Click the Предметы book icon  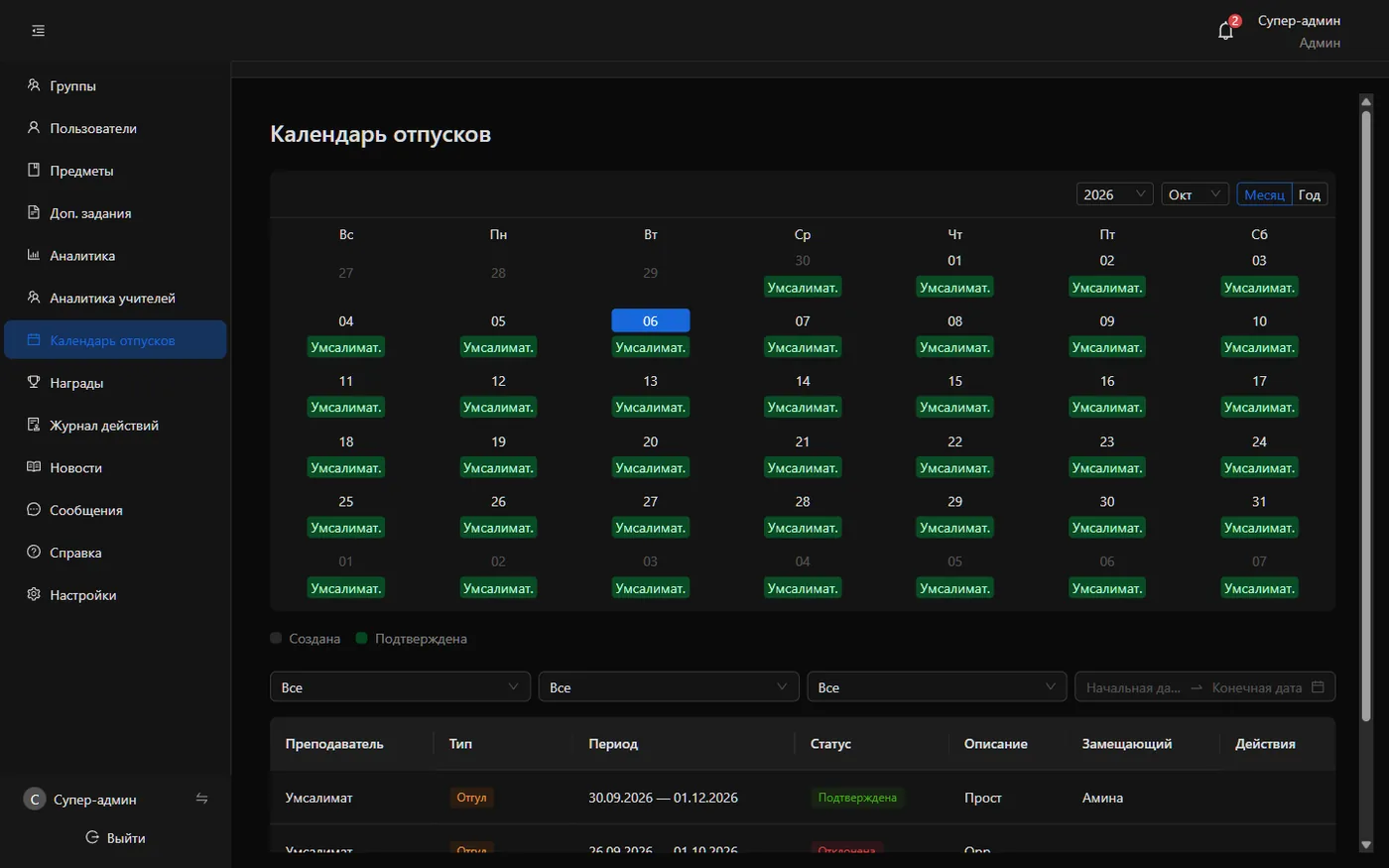(x=34, y=170)
